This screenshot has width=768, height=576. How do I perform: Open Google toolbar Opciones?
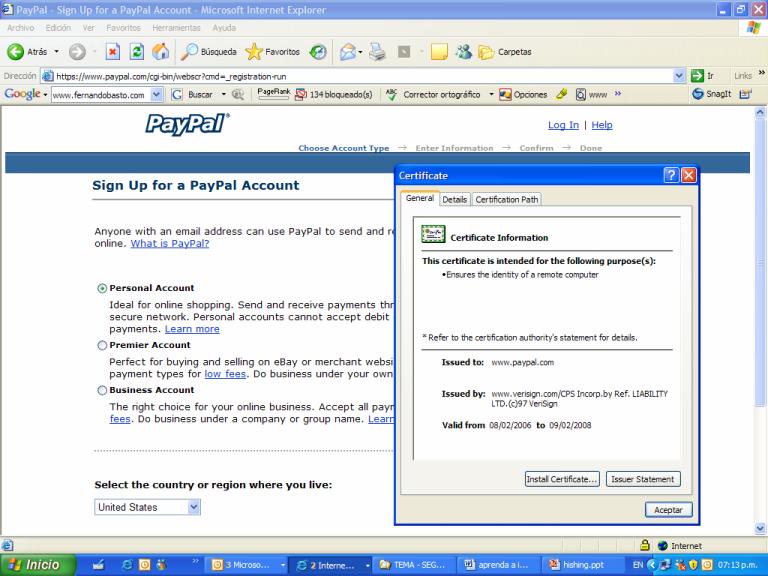(x=523, y=95)
